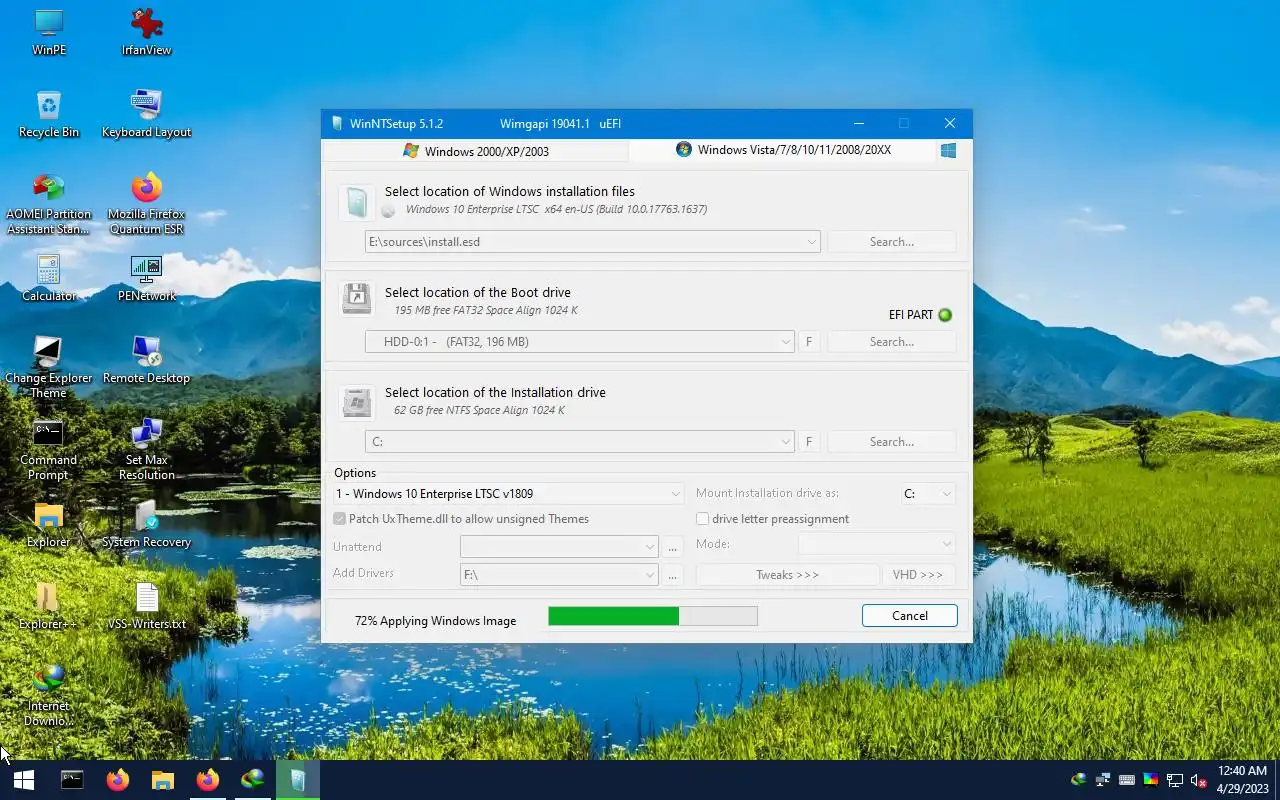The height and width of the screenshot is (800, 1280).
Task: Open the Change Explorer Theme shortcut
Action: (48, 368)
